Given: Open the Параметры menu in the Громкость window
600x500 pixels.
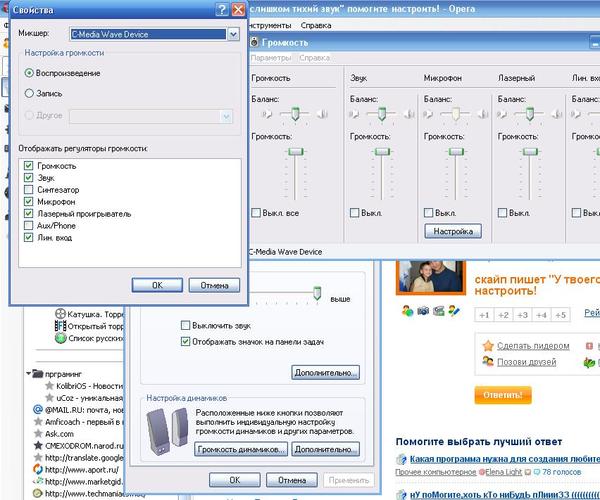Looking at the screenshot, I should click(x=271, y=58).
